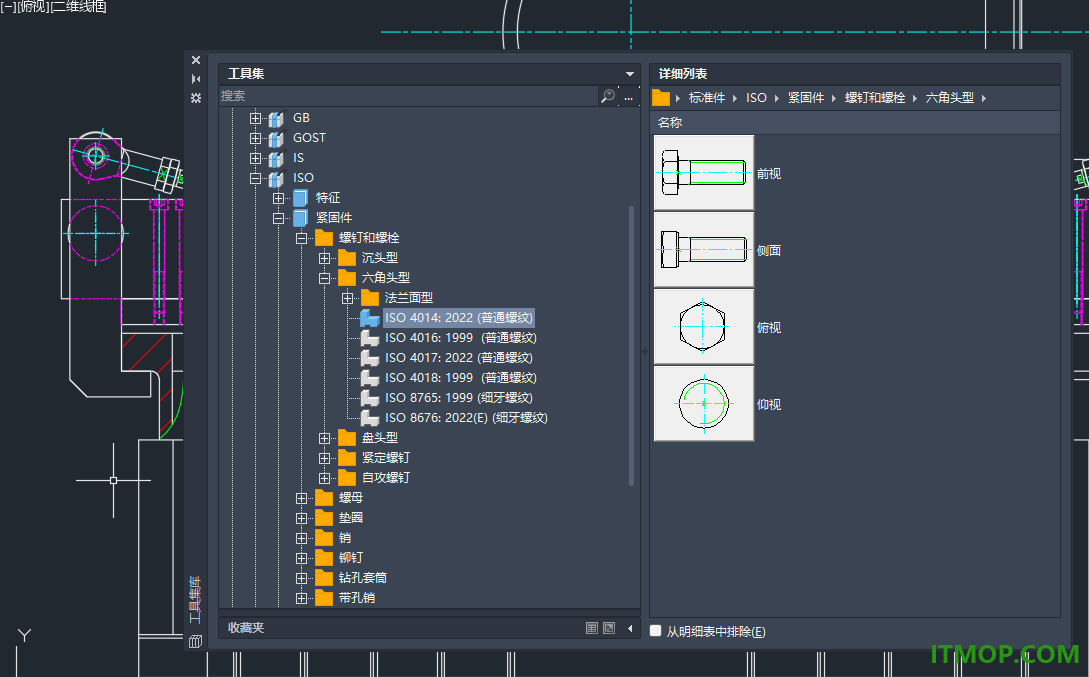Click the 特征 category icon
This screenshot has height=677, width=1089.
point(300,199)
